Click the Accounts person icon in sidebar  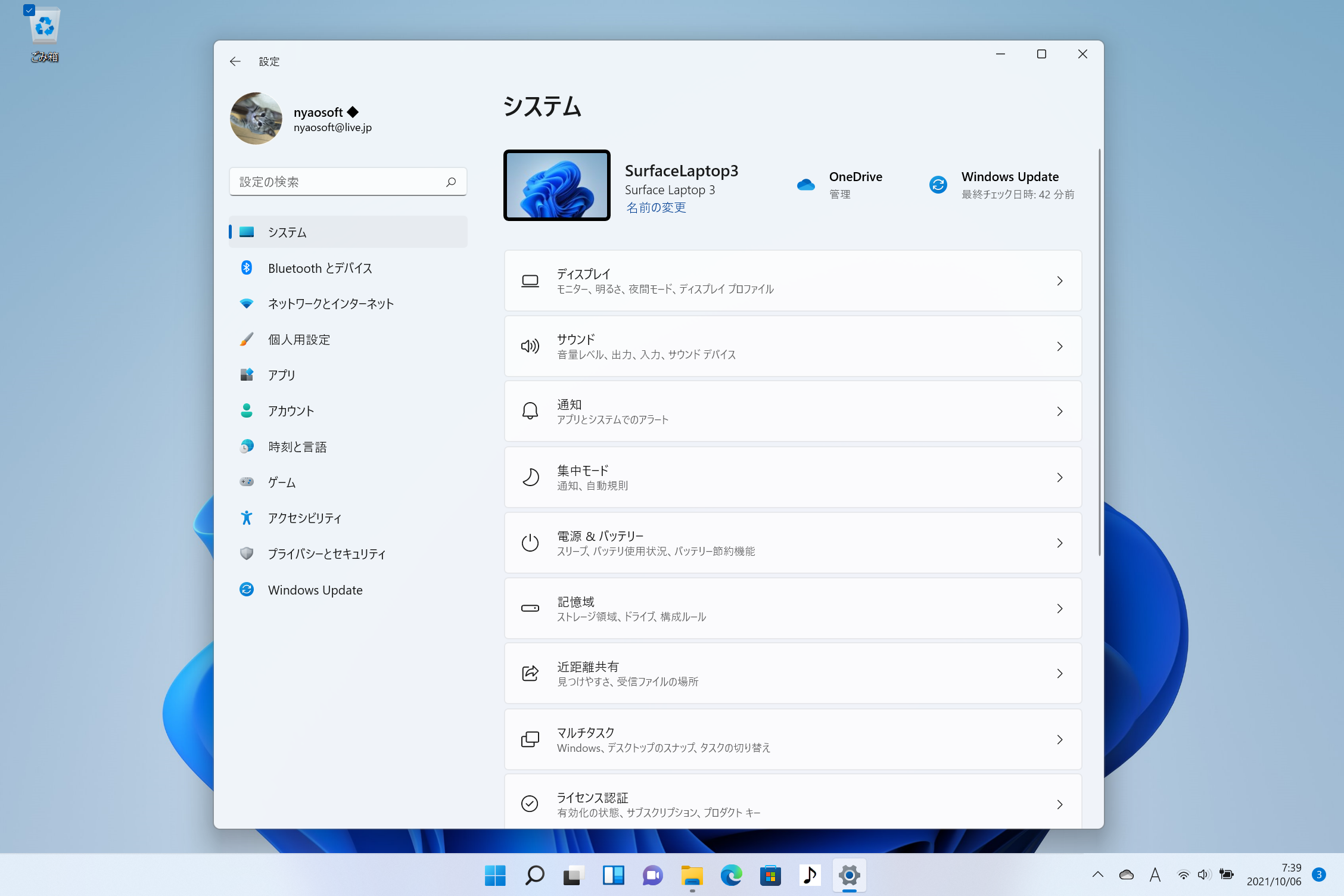(247, 410)
